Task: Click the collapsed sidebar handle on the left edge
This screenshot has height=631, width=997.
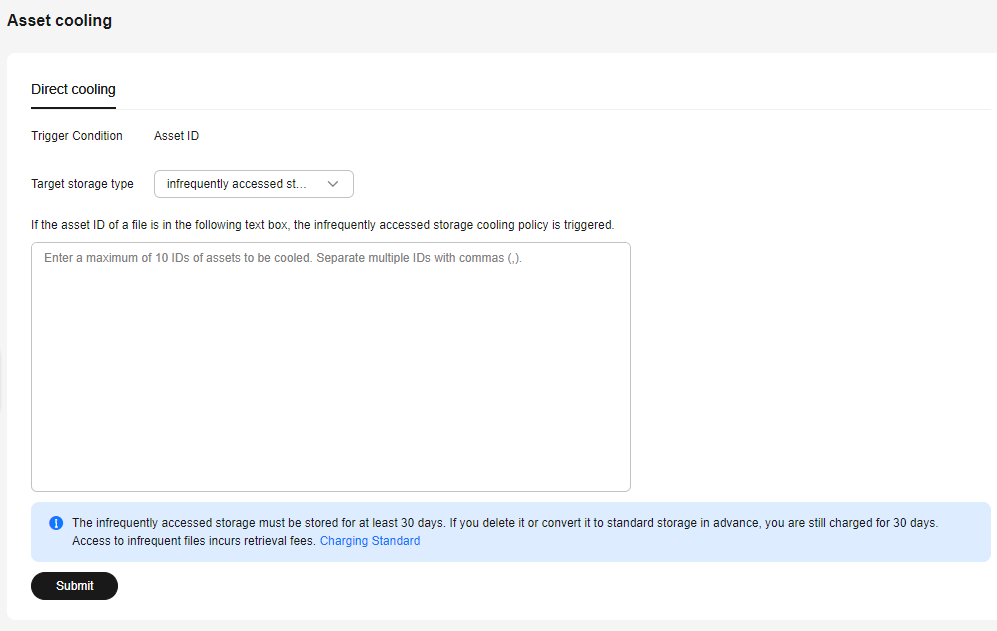Action: 1,380
